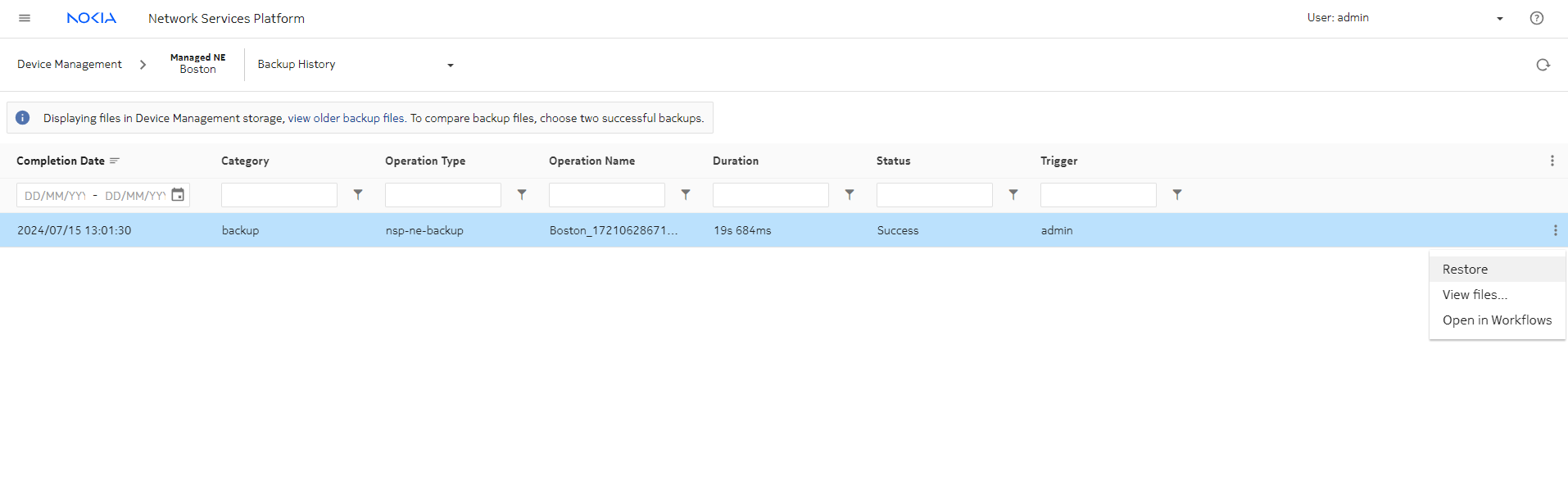
Task: Click the row actions three-dot icon
Action: tap(1555, 231)
